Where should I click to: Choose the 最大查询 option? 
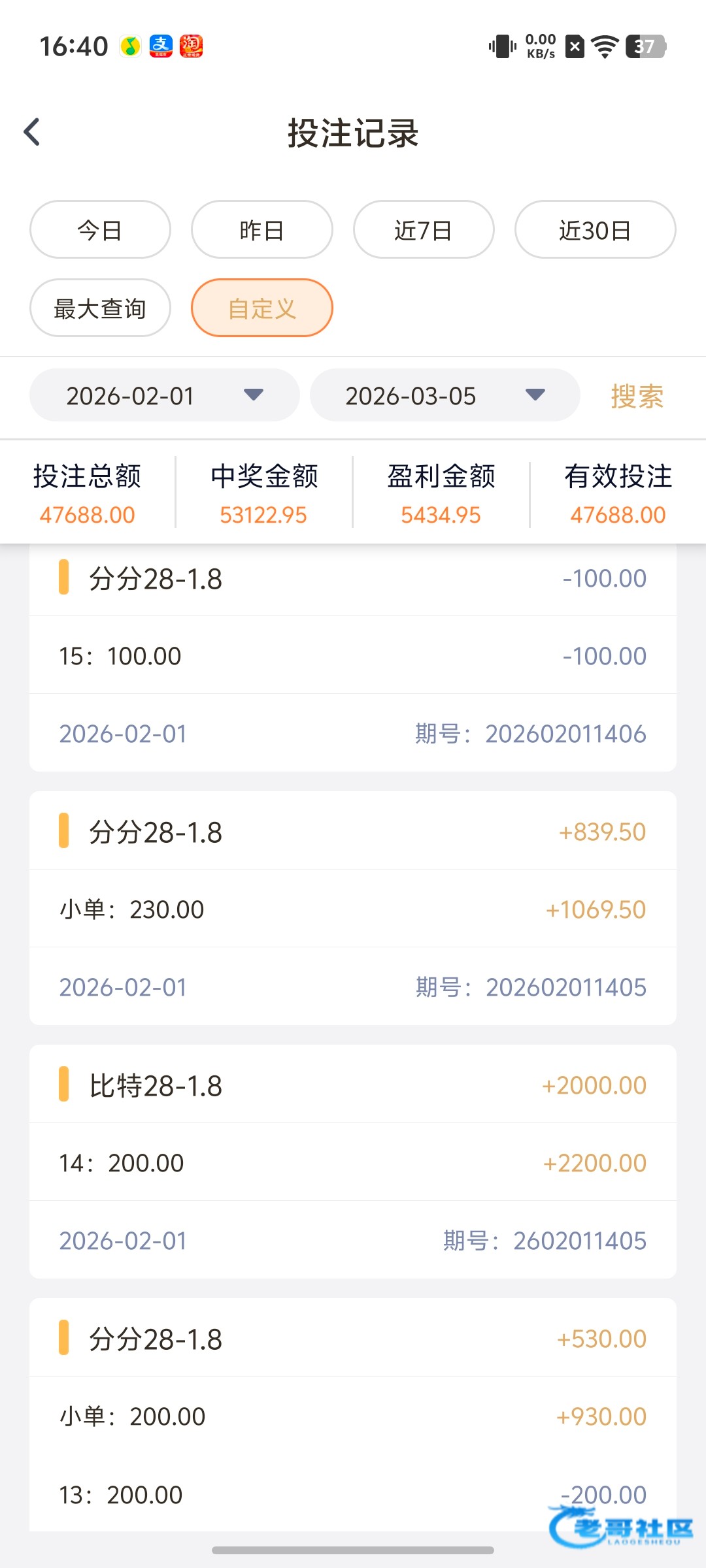[x=100, y=308]
